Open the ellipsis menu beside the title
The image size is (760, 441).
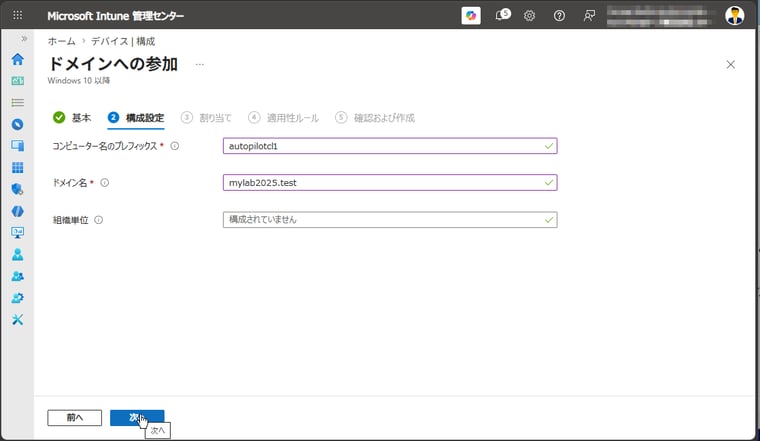(x=200, y=64)
